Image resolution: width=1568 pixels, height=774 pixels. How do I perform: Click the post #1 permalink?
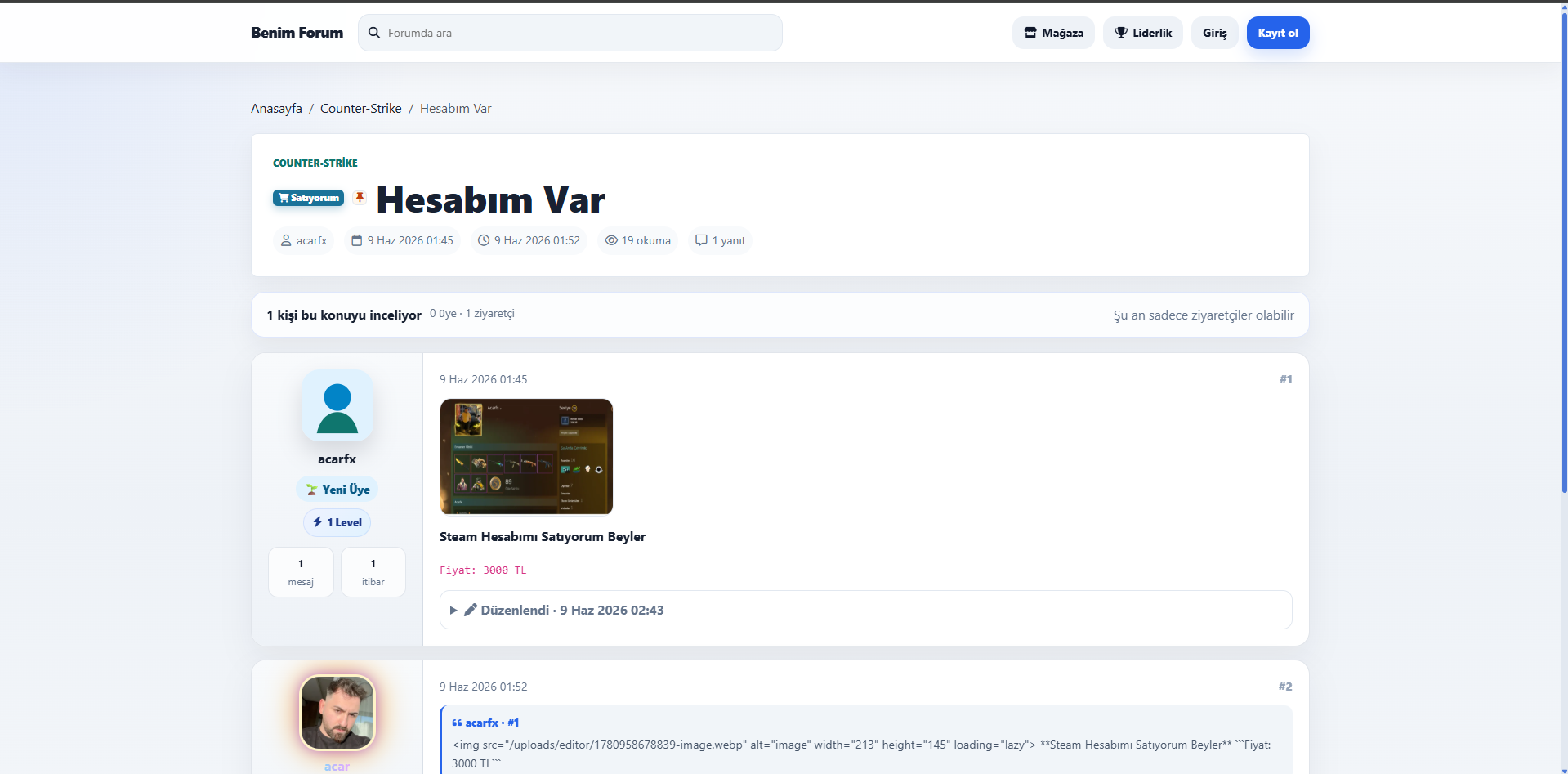tap(1285, 379)
